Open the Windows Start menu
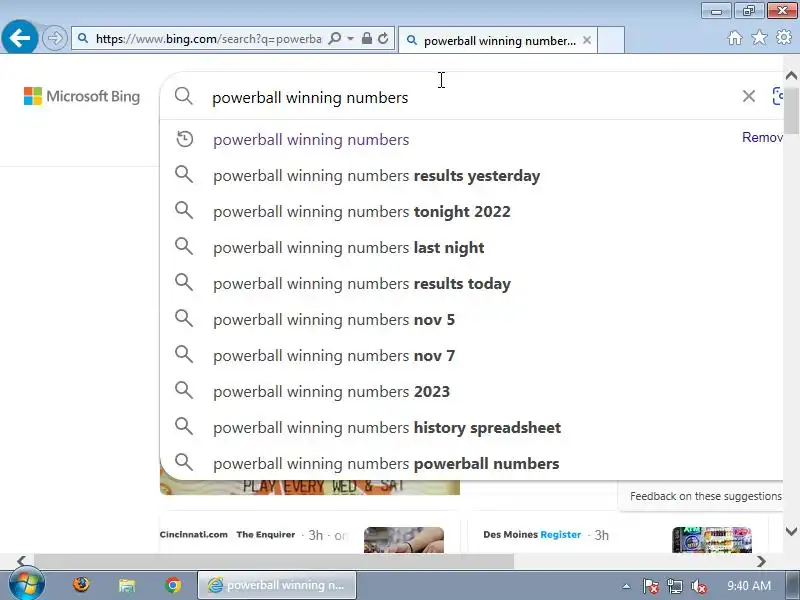Screen dimensions: 800x600 tap(27, 585)
